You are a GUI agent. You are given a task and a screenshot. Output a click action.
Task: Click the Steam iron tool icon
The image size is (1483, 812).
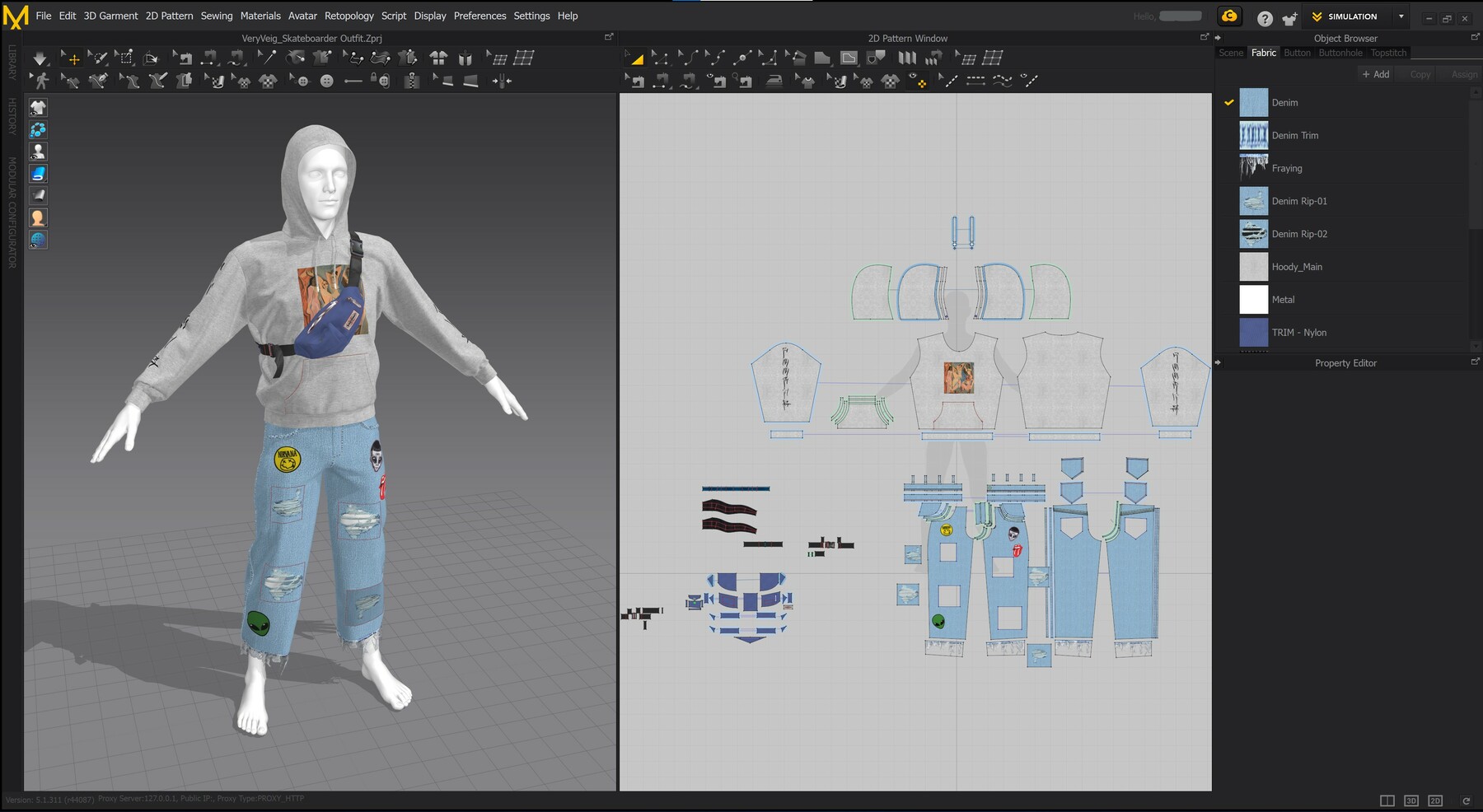tap(774, 81)
